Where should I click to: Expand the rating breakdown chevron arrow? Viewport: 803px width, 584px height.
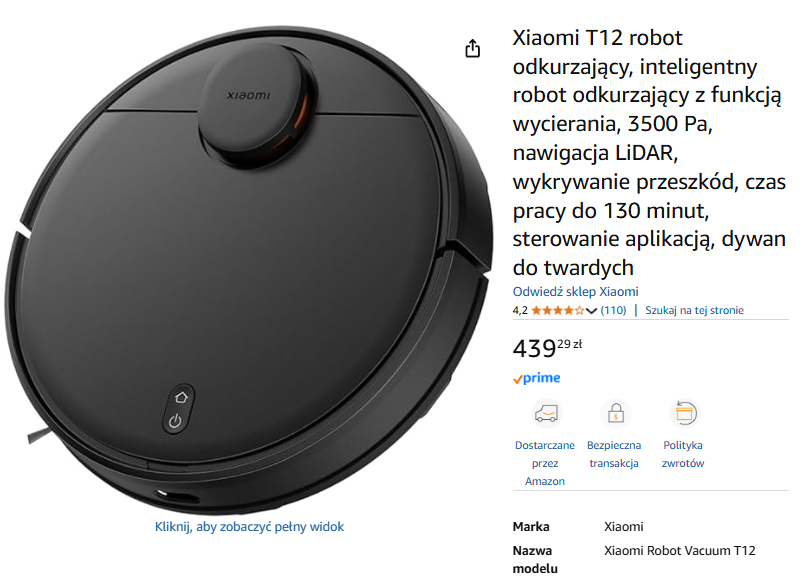coord(592,311)
